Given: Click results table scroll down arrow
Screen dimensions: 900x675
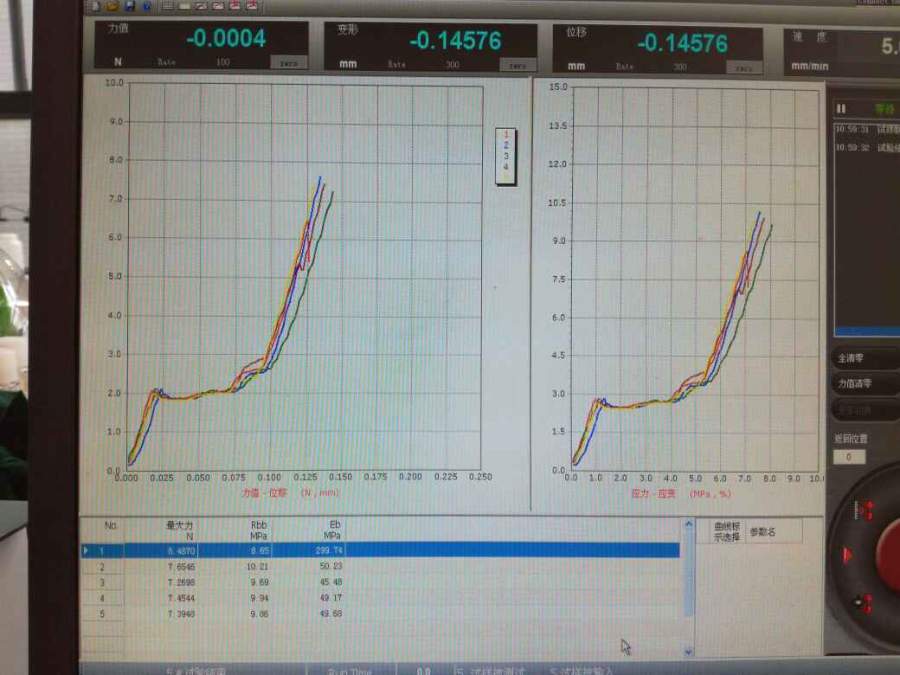Looking at the screenshot, I should [x=689, y=651].
